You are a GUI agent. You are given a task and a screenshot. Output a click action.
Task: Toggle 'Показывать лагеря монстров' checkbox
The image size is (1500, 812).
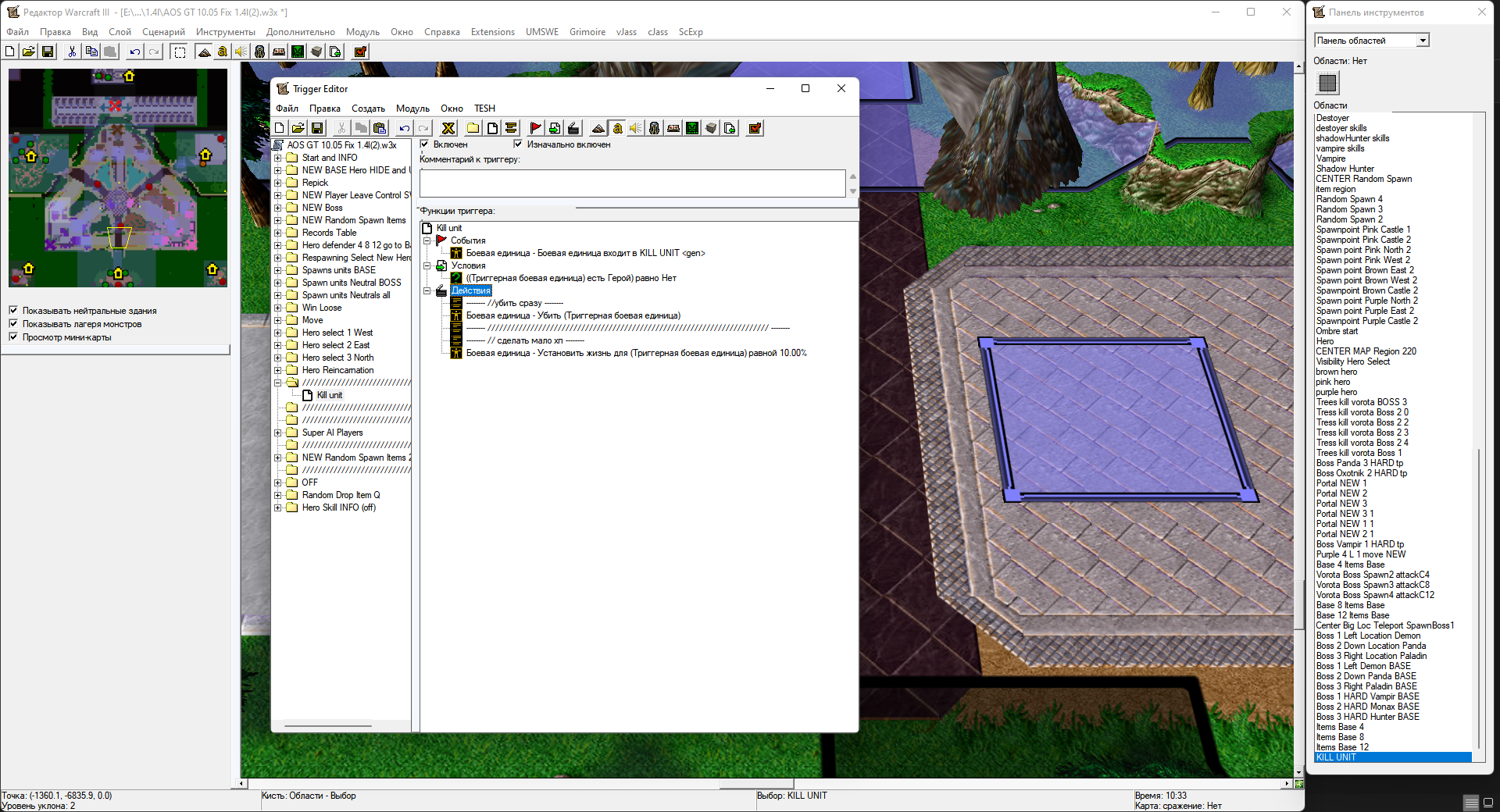tap(13, 323)
